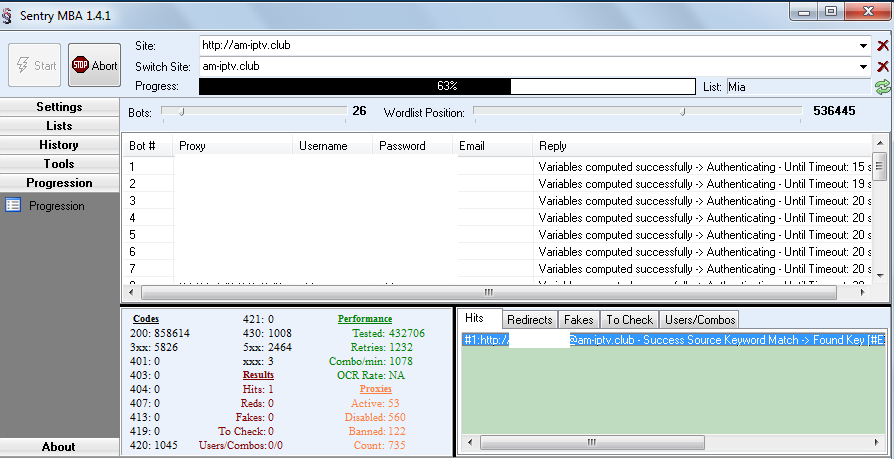
Task: Click the 'Hits: 1' result value
Action: tap(258, 389)
